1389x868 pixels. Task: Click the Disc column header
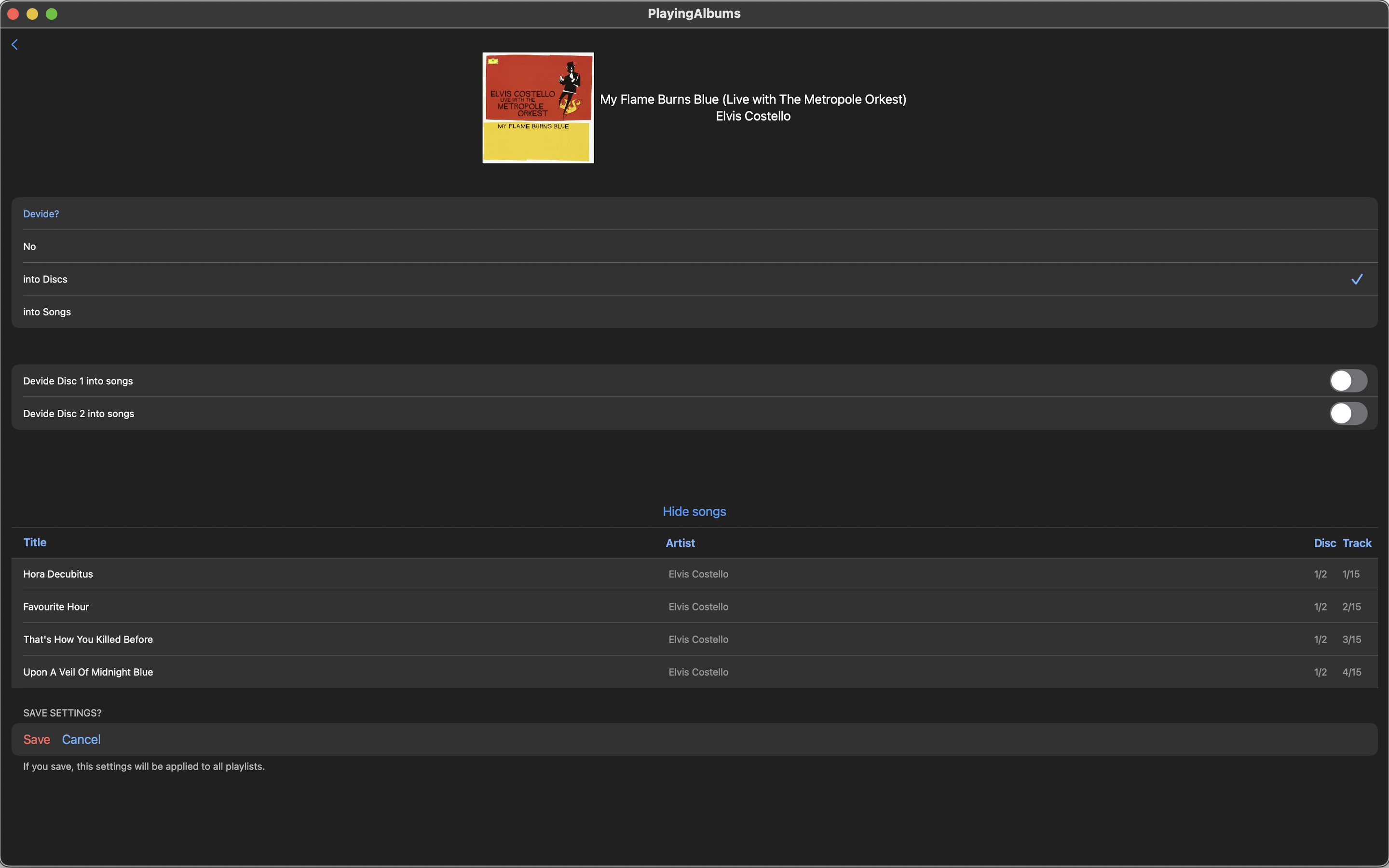pos(1325,543)
